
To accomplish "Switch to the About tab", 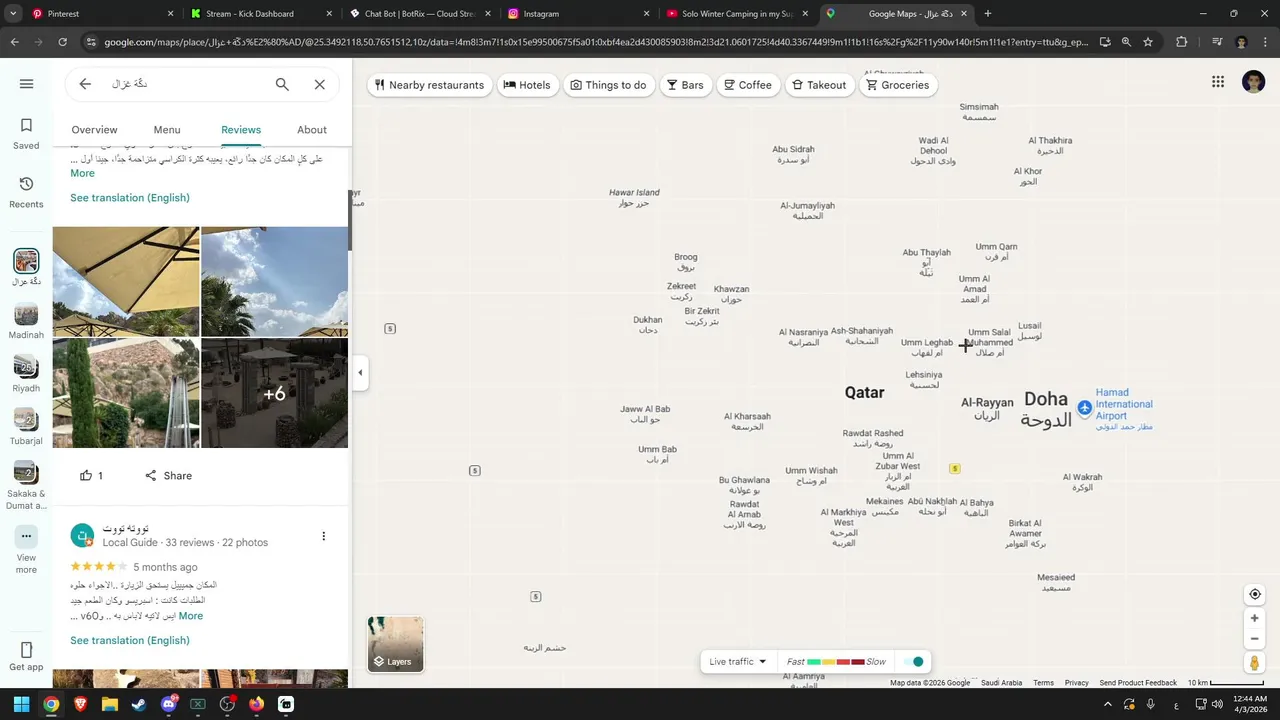I will pos(312,130).
